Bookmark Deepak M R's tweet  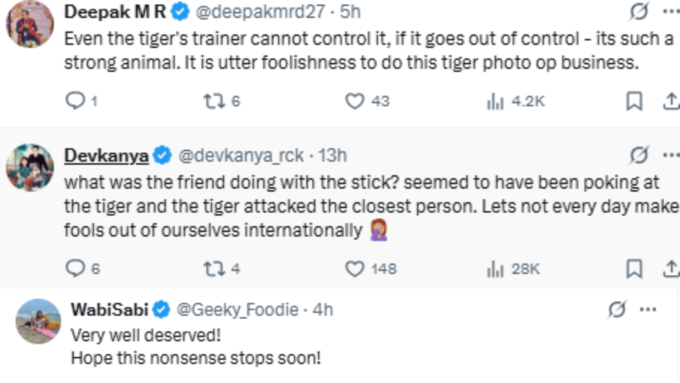pyautogui.click(x=634, y=101)
